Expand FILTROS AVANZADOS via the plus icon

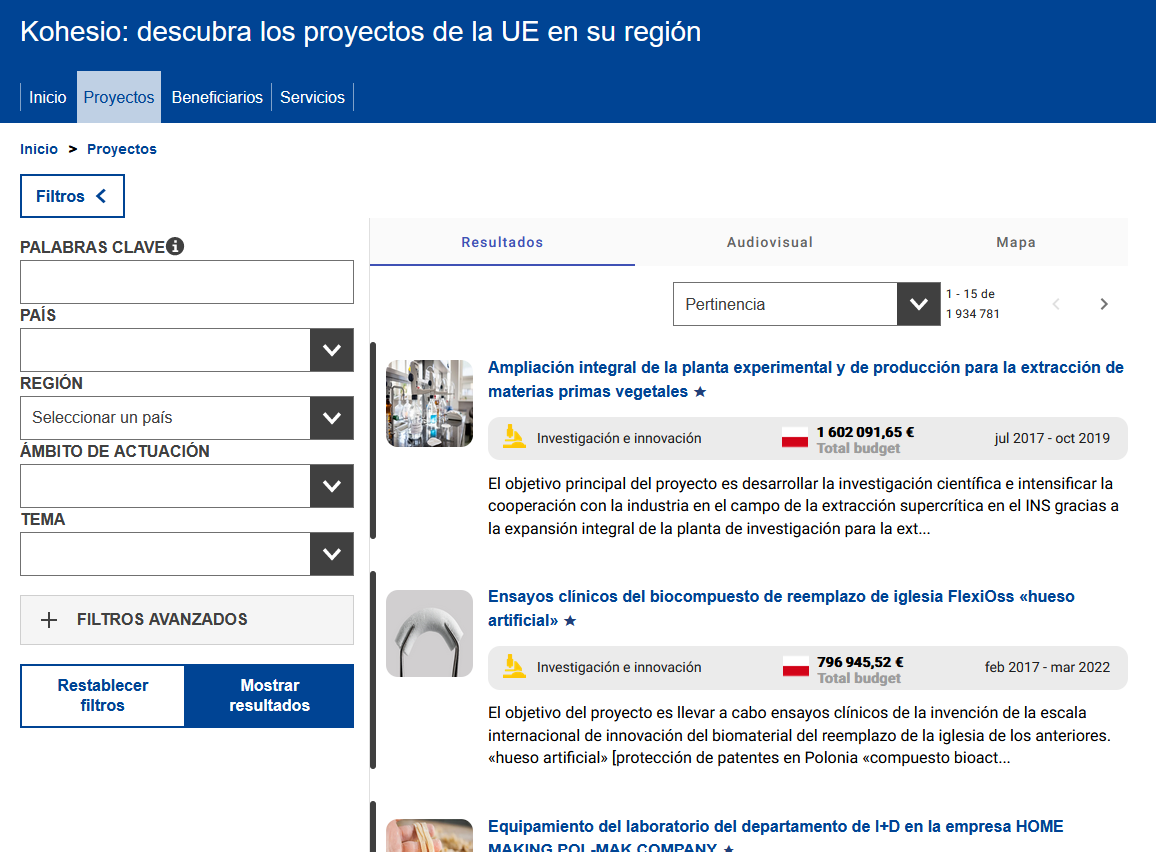(x=49, y=620)
